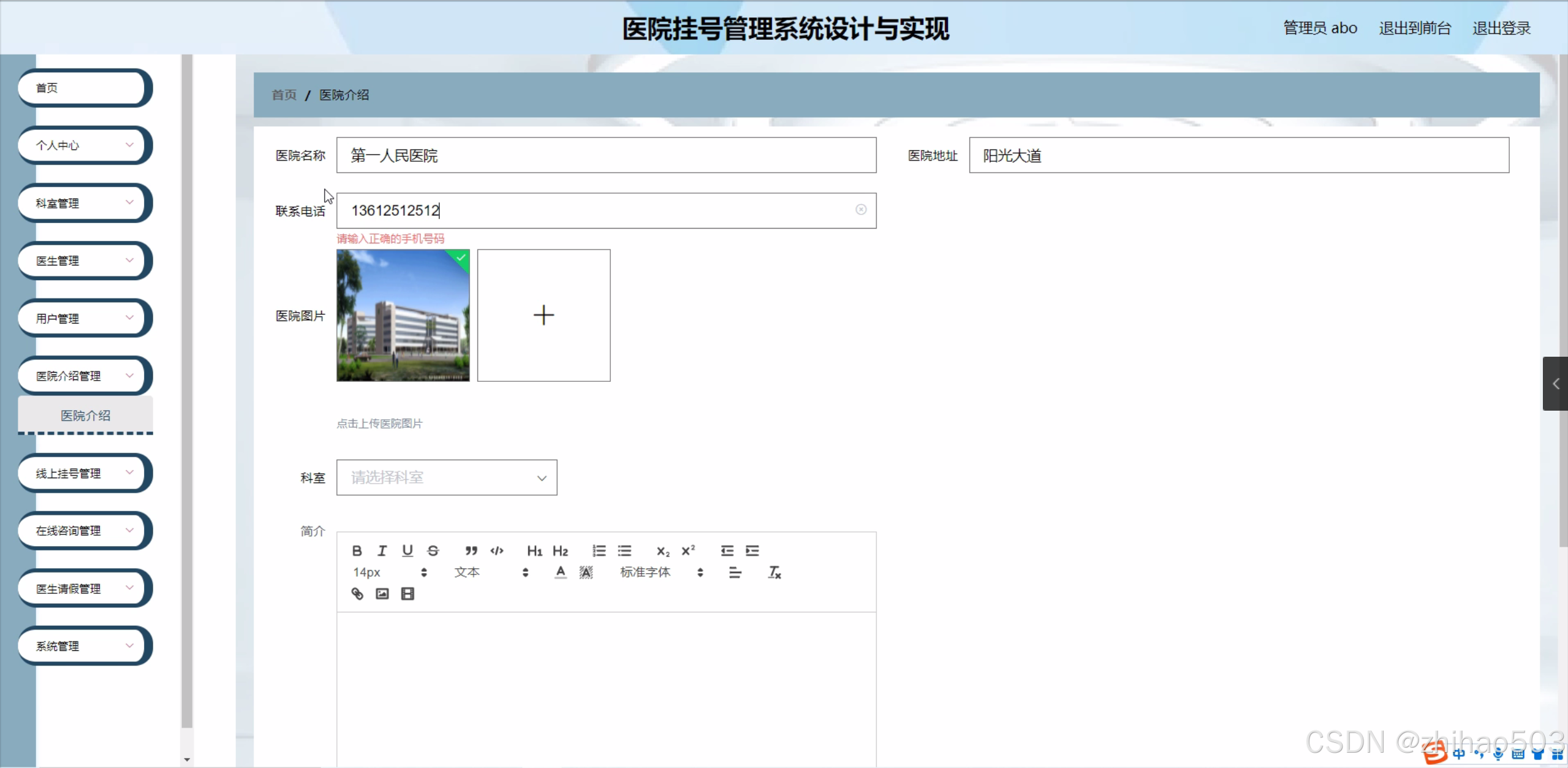Apply bold formatting in the editor
This screenshot has width=1568, height=768.
(x=356, y=550)
